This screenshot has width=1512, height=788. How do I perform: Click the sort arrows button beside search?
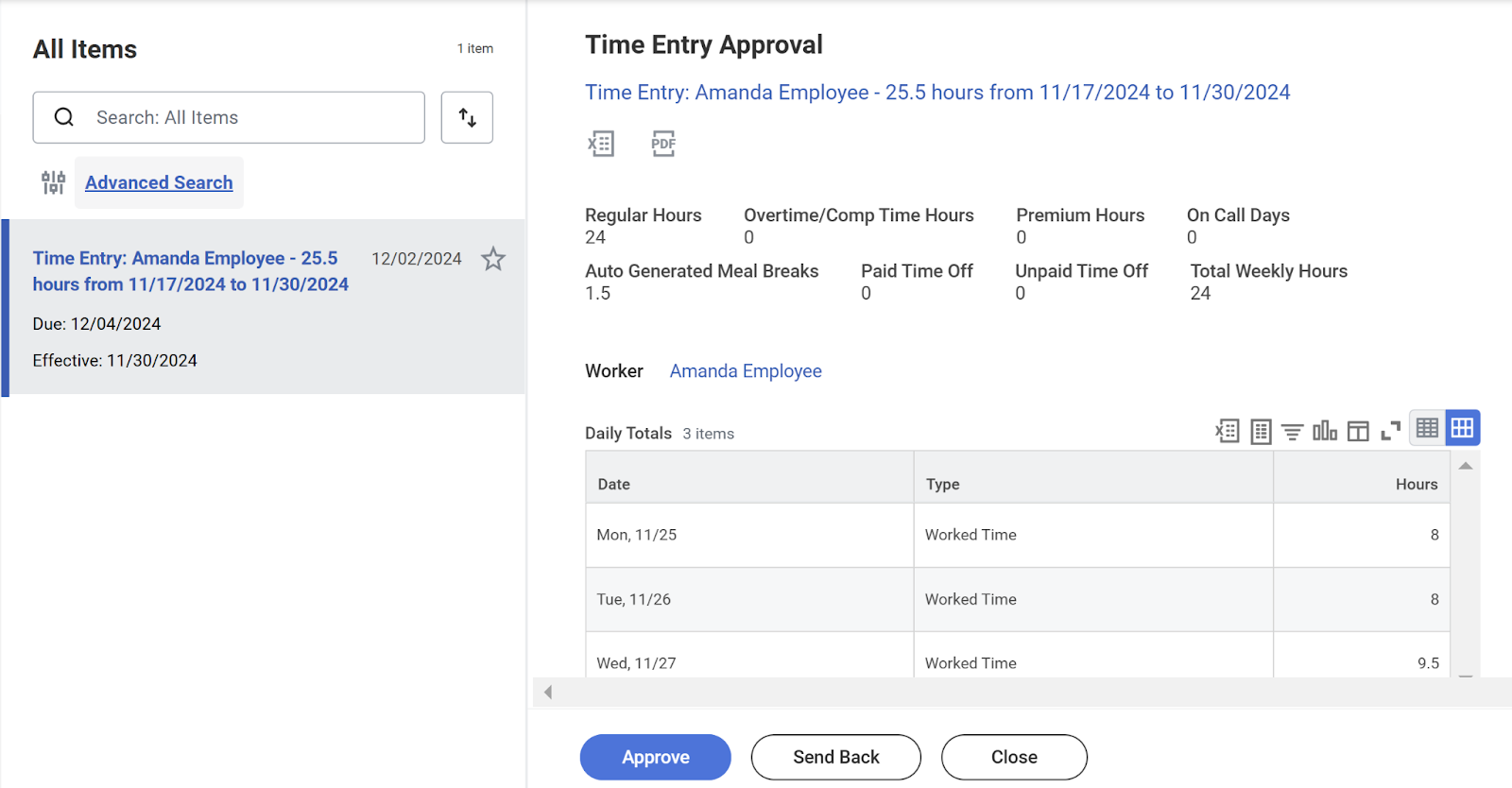click(467, 117)
